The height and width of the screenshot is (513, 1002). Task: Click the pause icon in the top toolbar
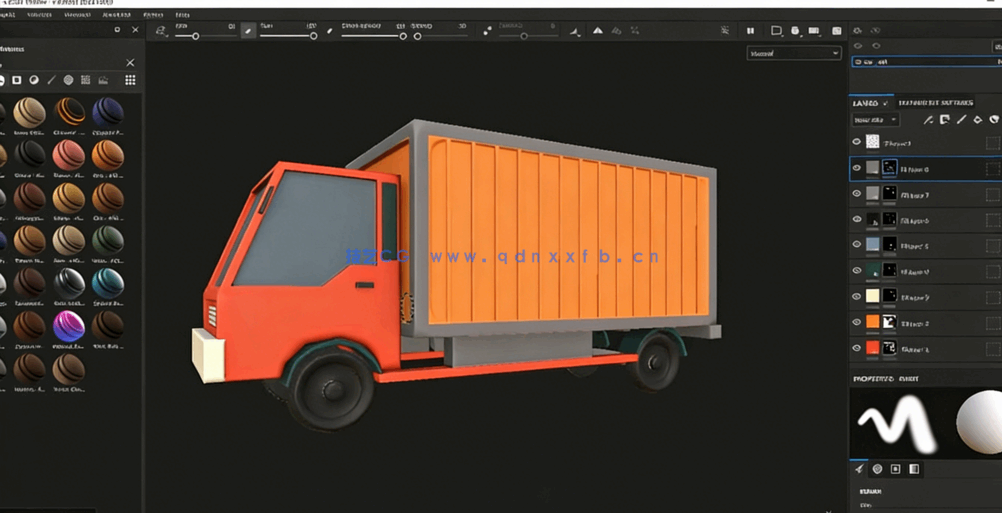(750, 31)
